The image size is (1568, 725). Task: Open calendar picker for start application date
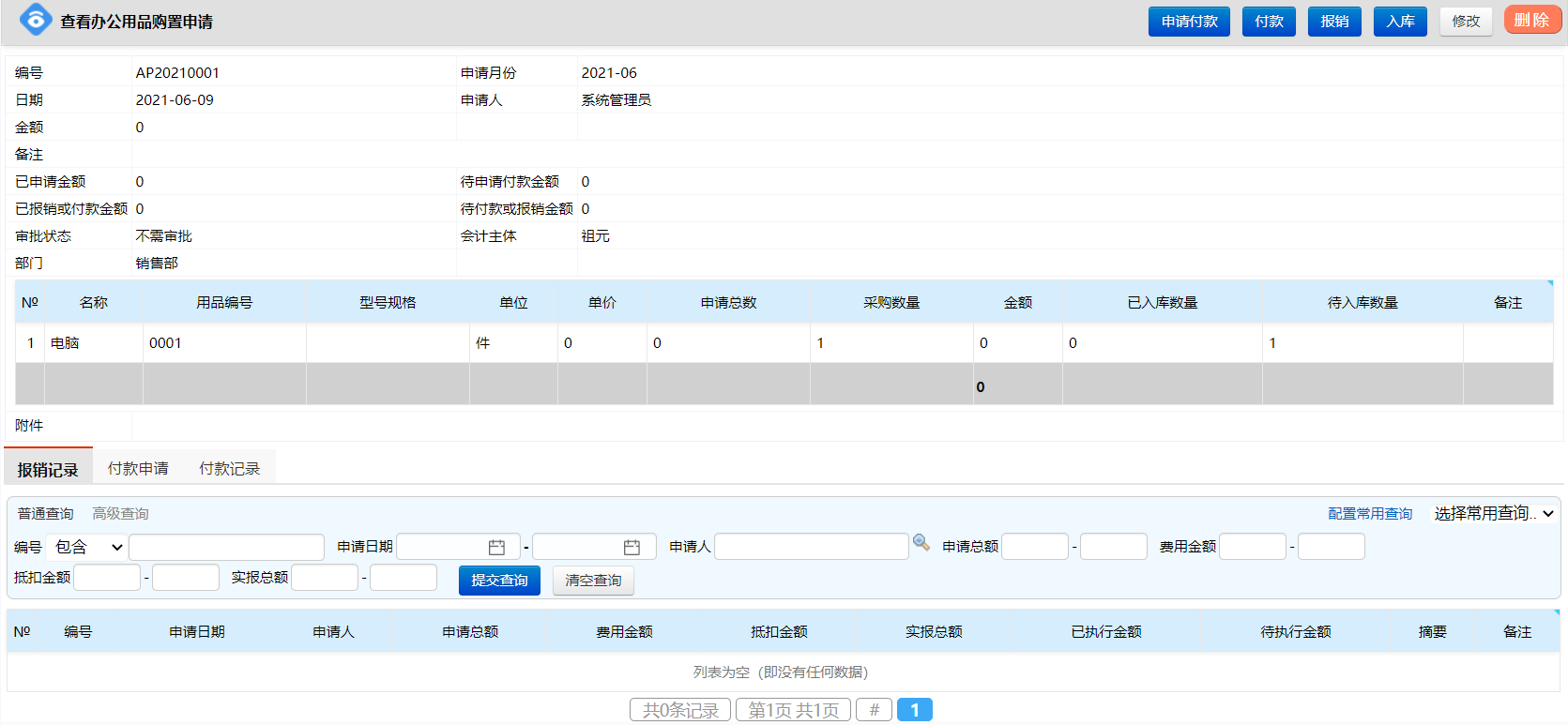click(x=496, y=547)
